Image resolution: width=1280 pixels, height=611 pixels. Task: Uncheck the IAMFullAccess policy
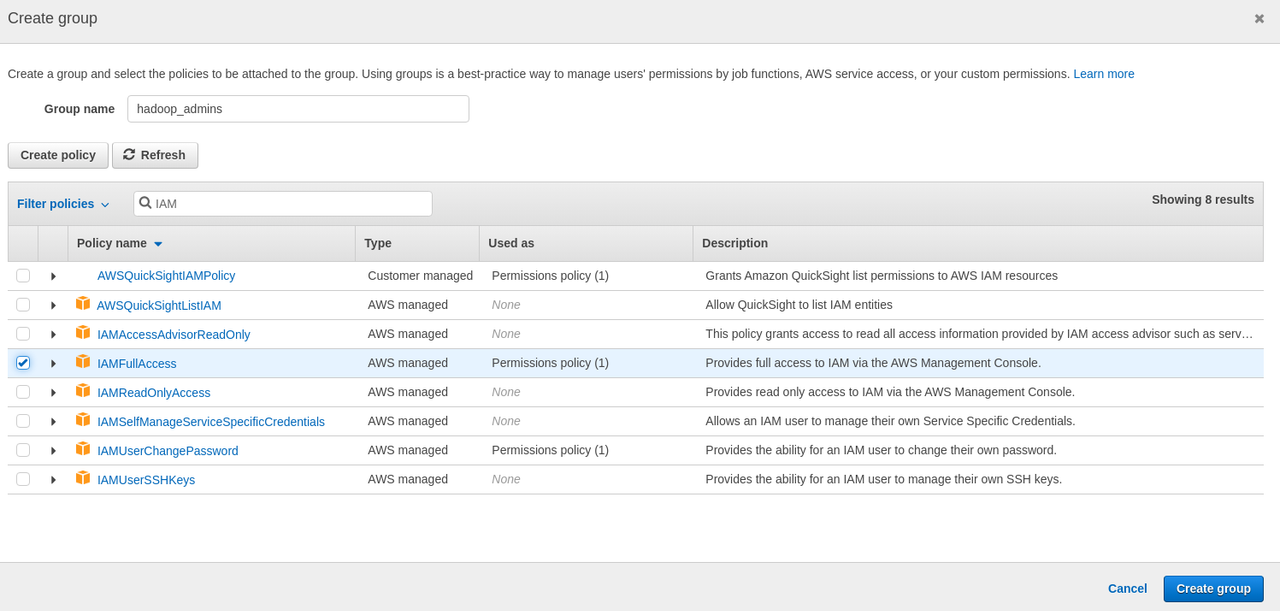click(22, 362)
